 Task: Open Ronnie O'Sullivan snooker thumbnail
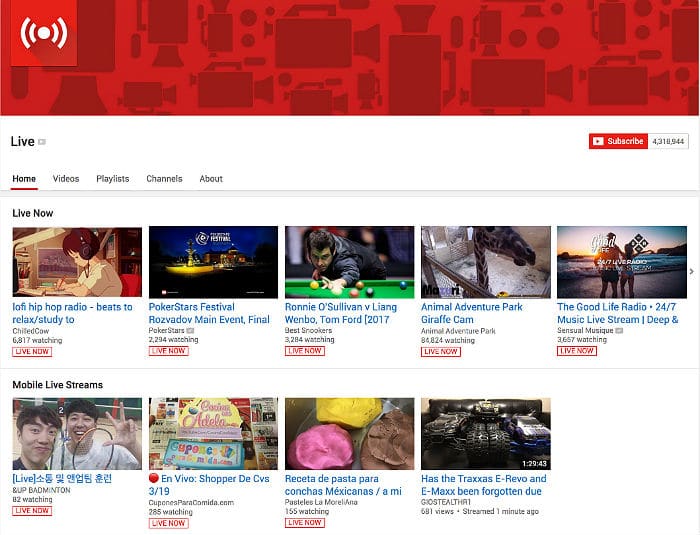[x=350, y=262]
